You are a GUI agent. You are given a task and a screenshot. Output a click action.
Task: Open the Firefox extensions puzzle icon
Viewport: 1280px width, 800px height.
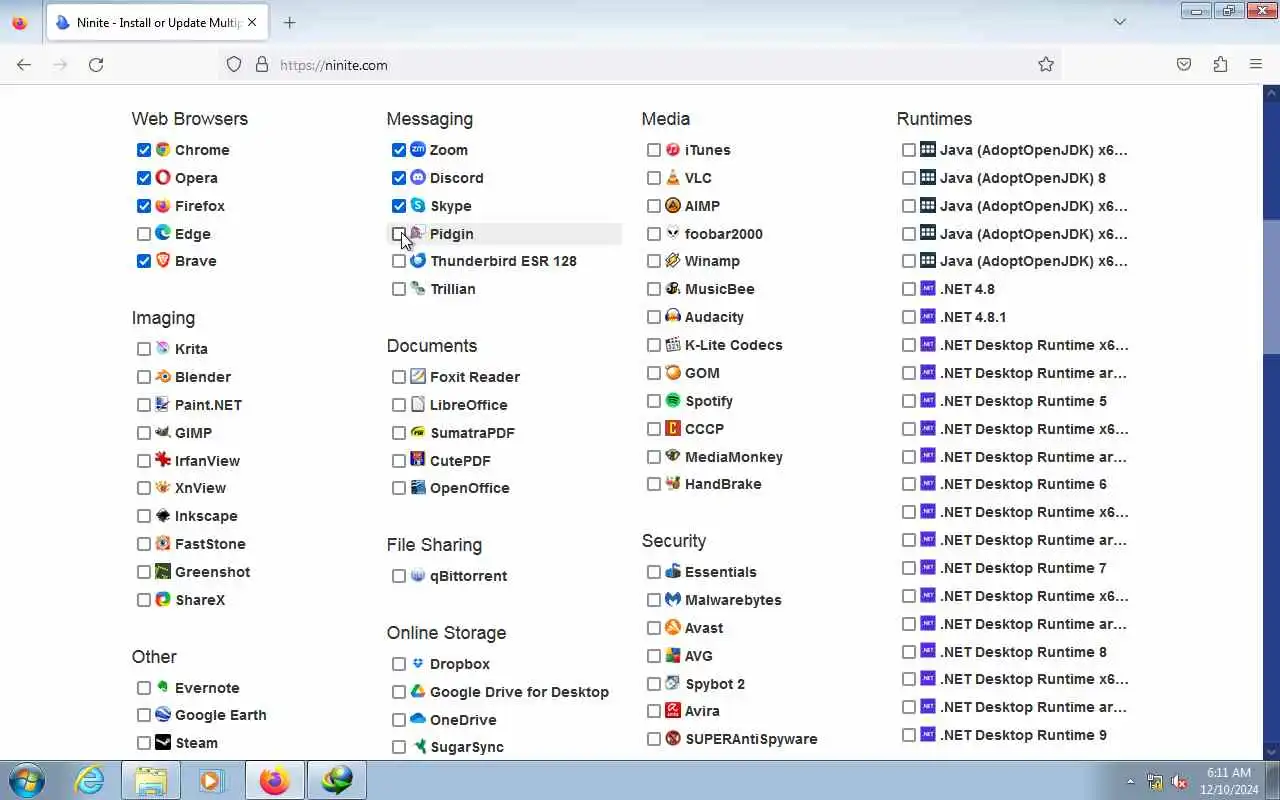coord(1220,64)
